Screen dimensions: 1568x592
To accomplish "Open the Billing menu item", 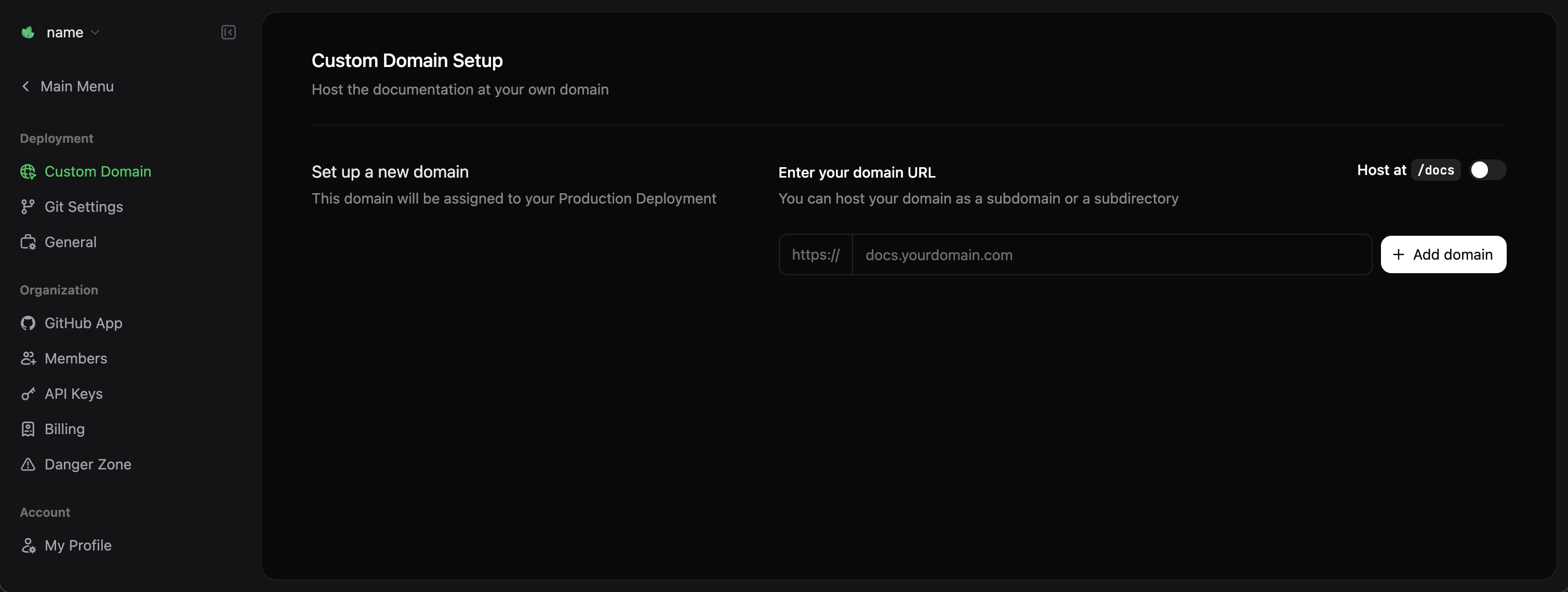I will (64, 429).
